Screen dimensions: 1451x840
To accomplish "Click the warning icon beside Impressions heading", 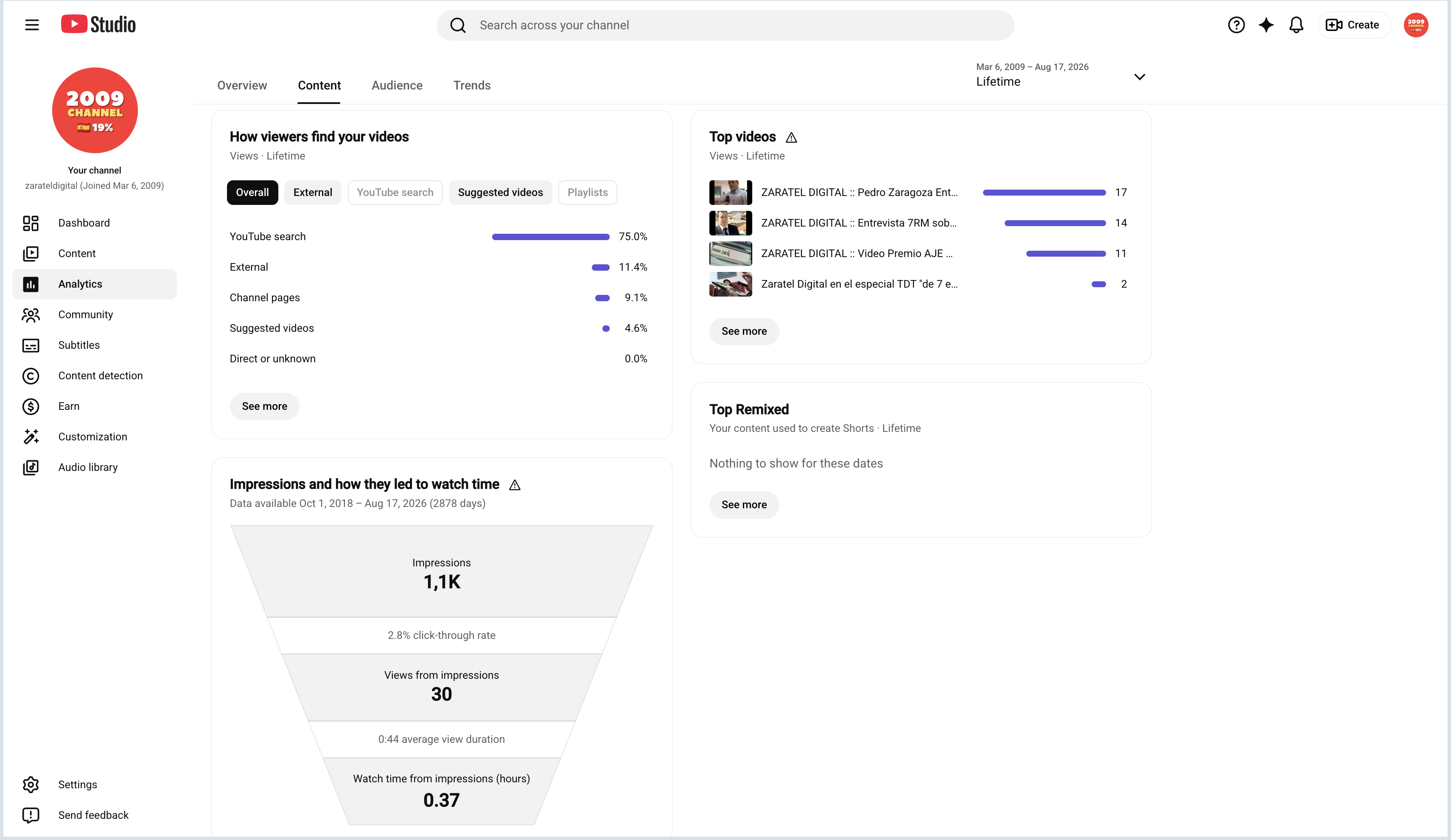I will pyautogui.click(x=515, y=485).
